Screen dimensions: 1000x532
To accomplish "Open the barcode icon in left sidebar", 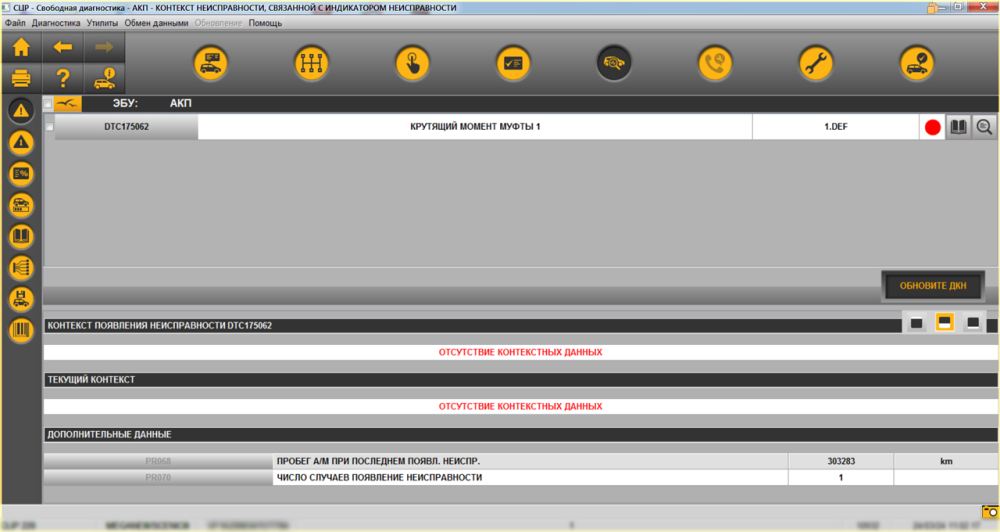I will (x=21, y=330).
